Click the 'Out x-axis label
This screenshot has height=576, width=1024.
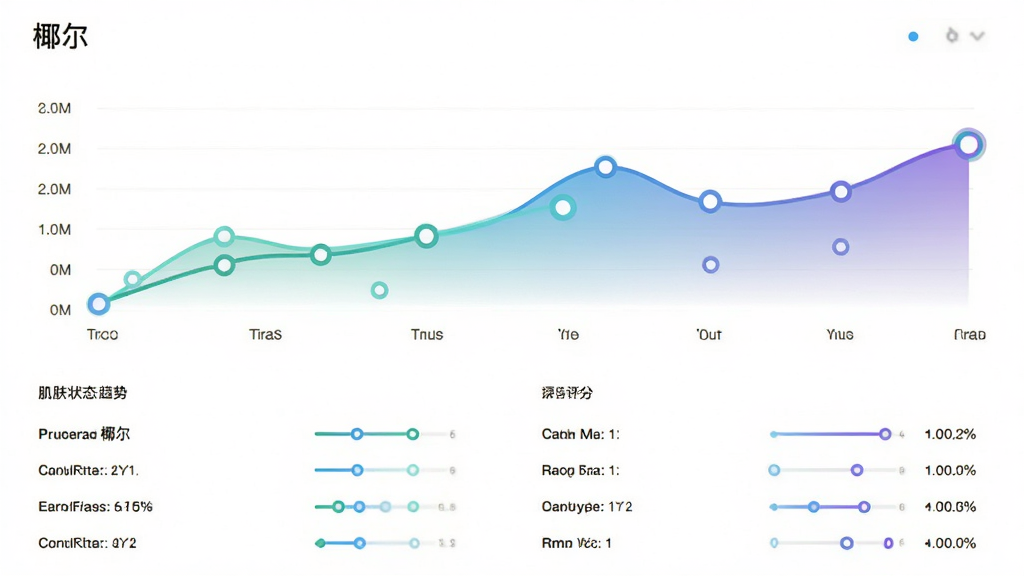point(709,334)
